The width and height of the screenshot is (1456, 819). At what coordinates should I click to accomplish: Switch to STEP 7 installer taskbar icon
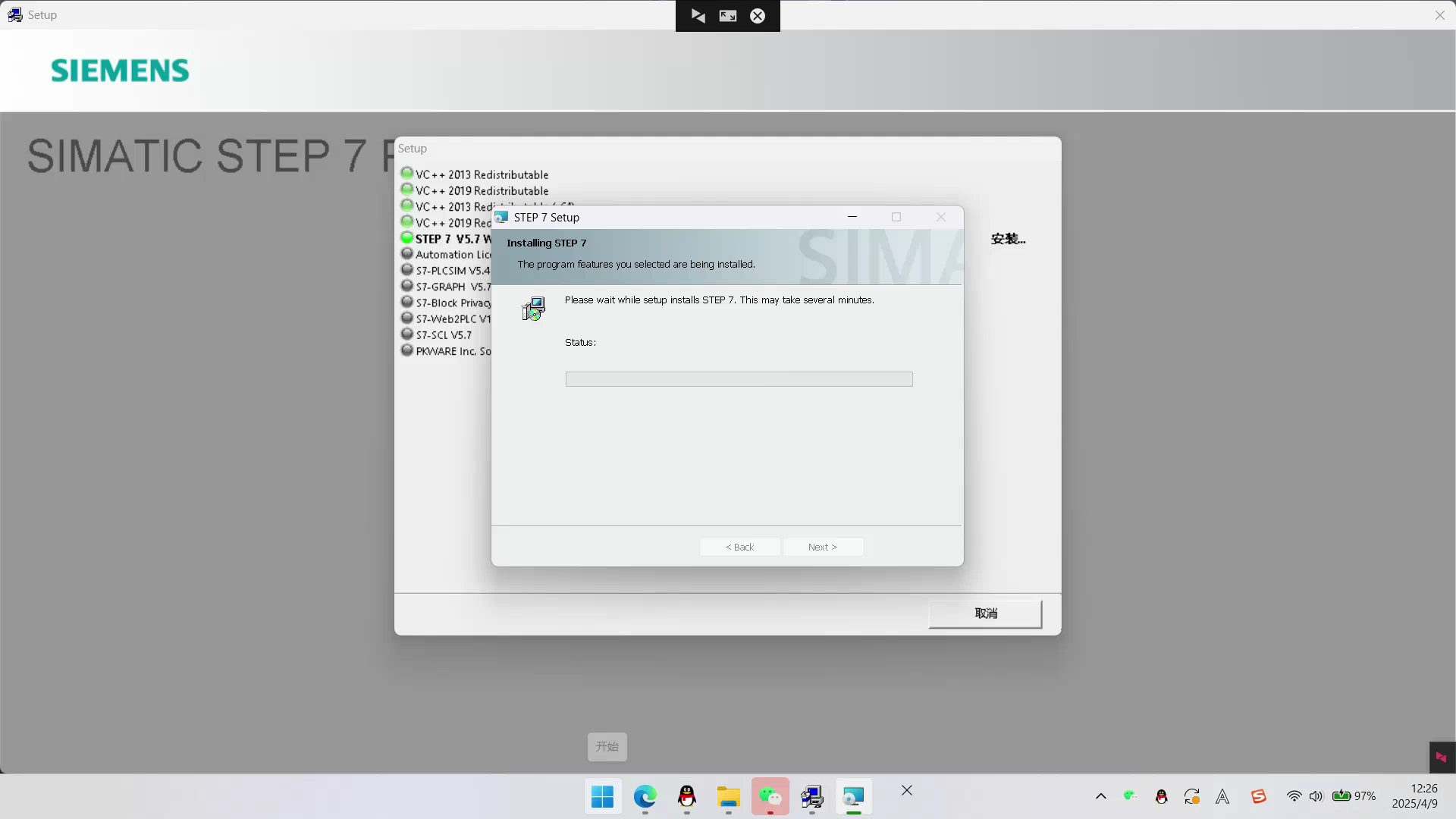coord(853,796)
